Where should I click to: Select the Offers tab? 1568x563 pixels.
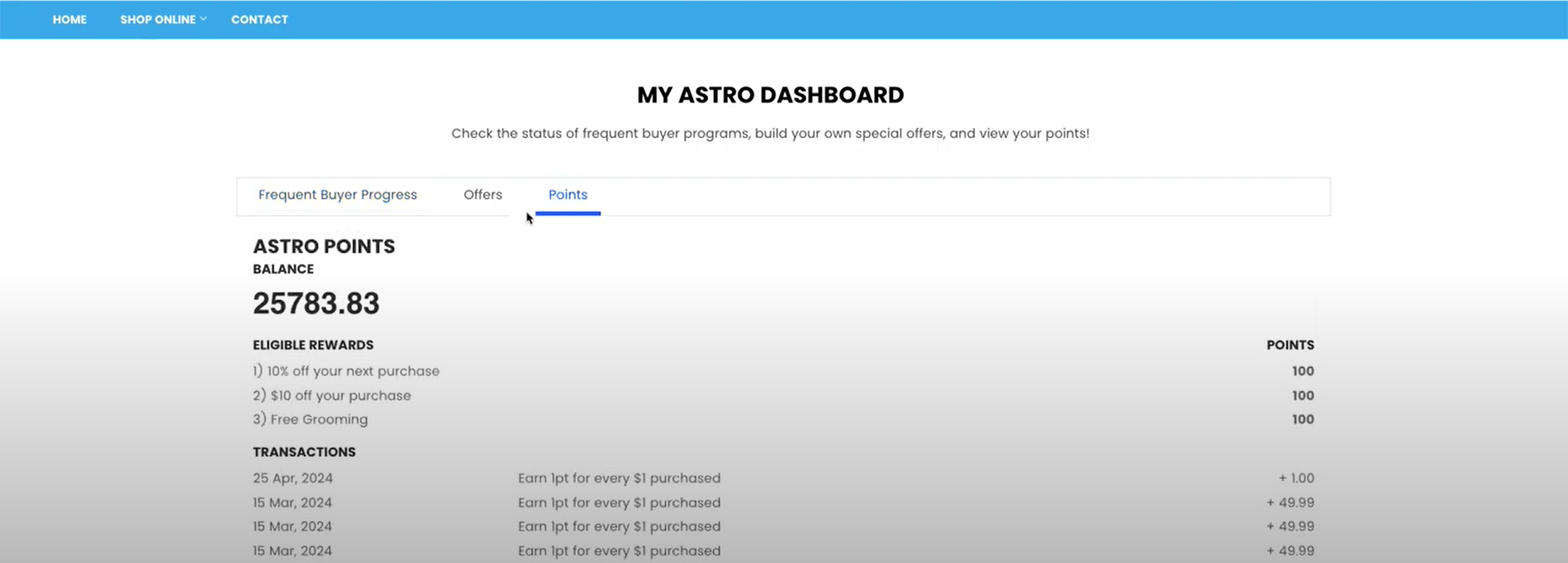483,194
